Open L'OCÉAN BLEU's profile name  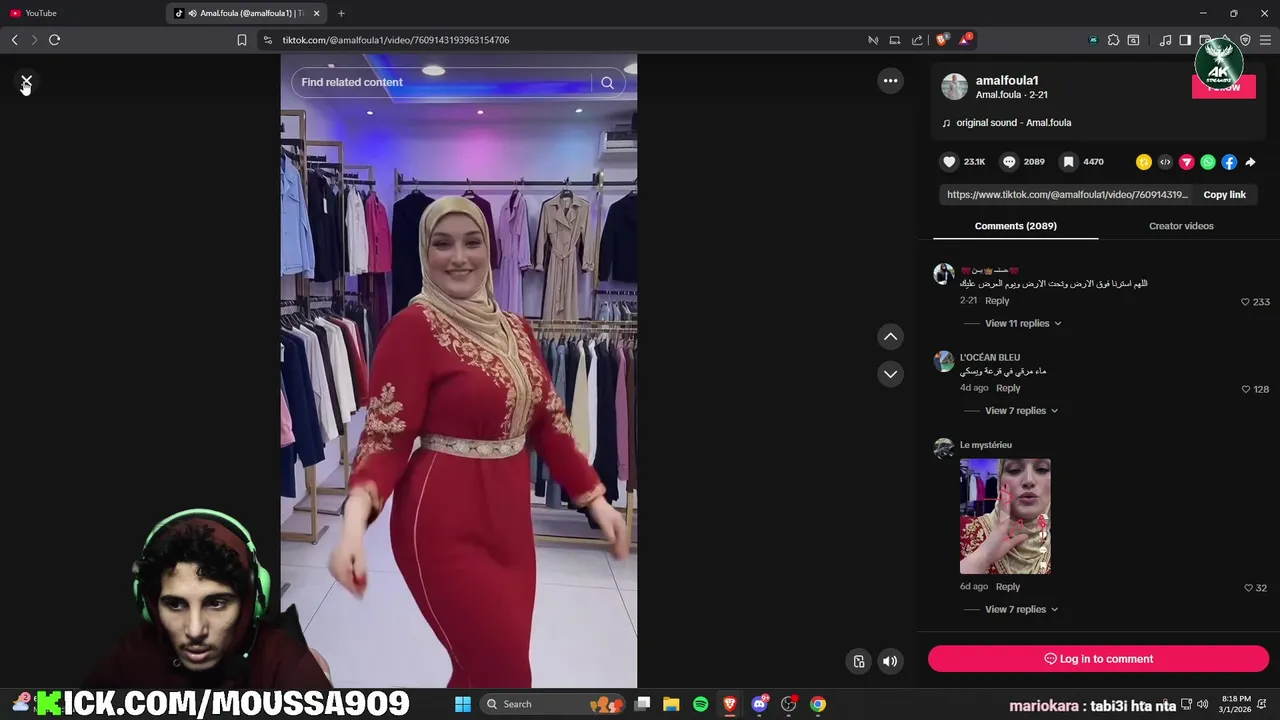point(990,357)
